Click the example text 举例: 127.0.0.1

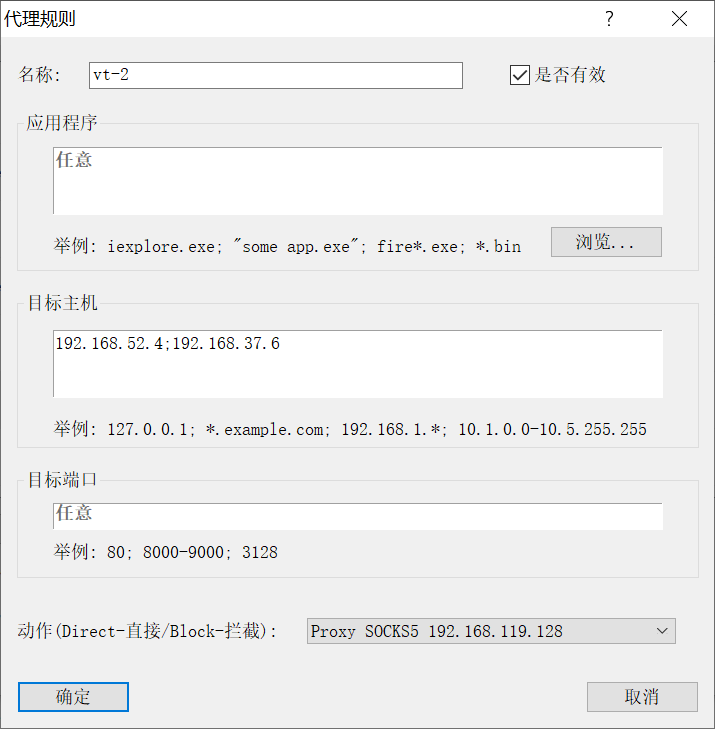(350, 429)
